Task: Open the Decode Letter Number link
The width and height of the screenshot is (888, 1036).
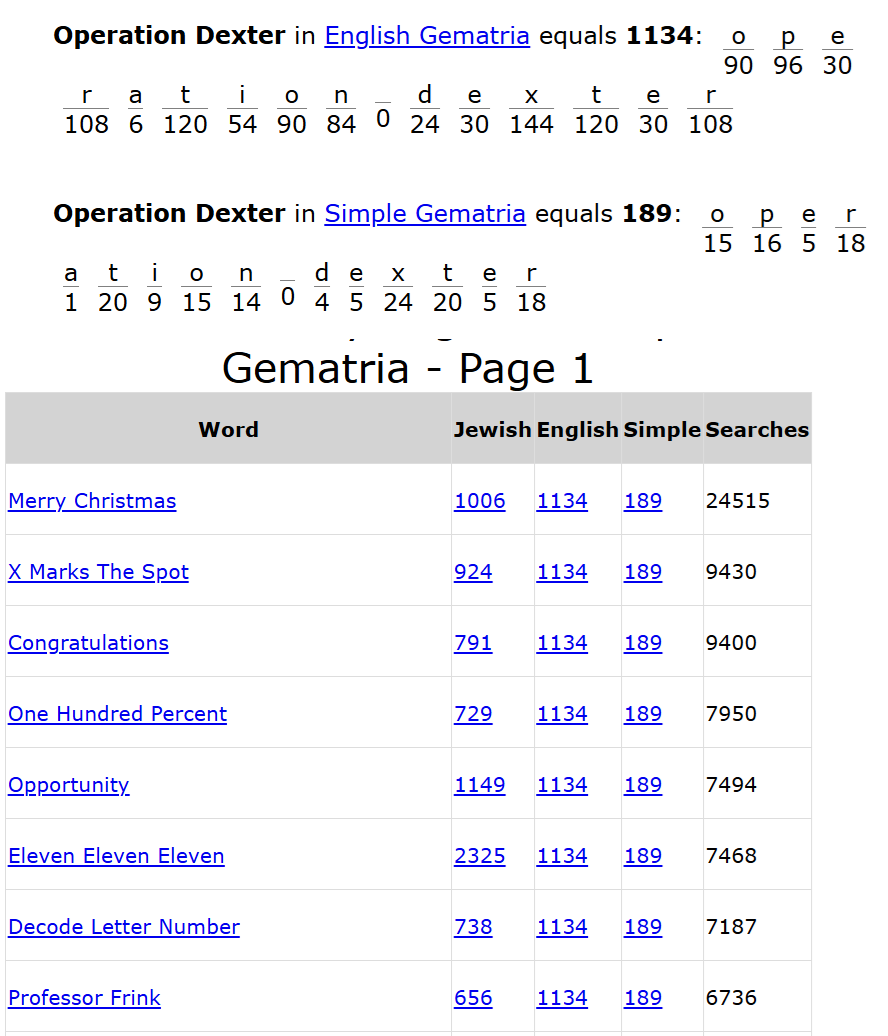Action: pos(124,927)
